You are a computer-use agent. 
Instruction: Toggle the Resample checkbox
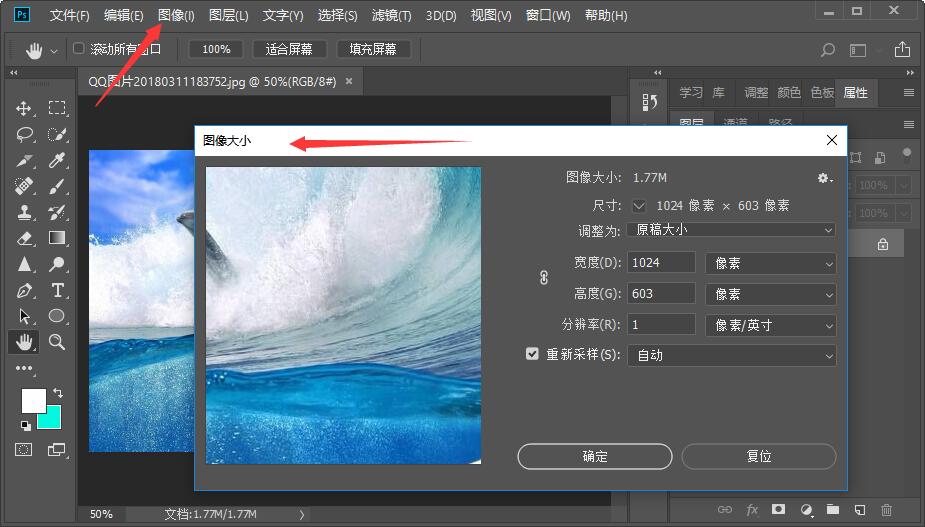point(532,354)
